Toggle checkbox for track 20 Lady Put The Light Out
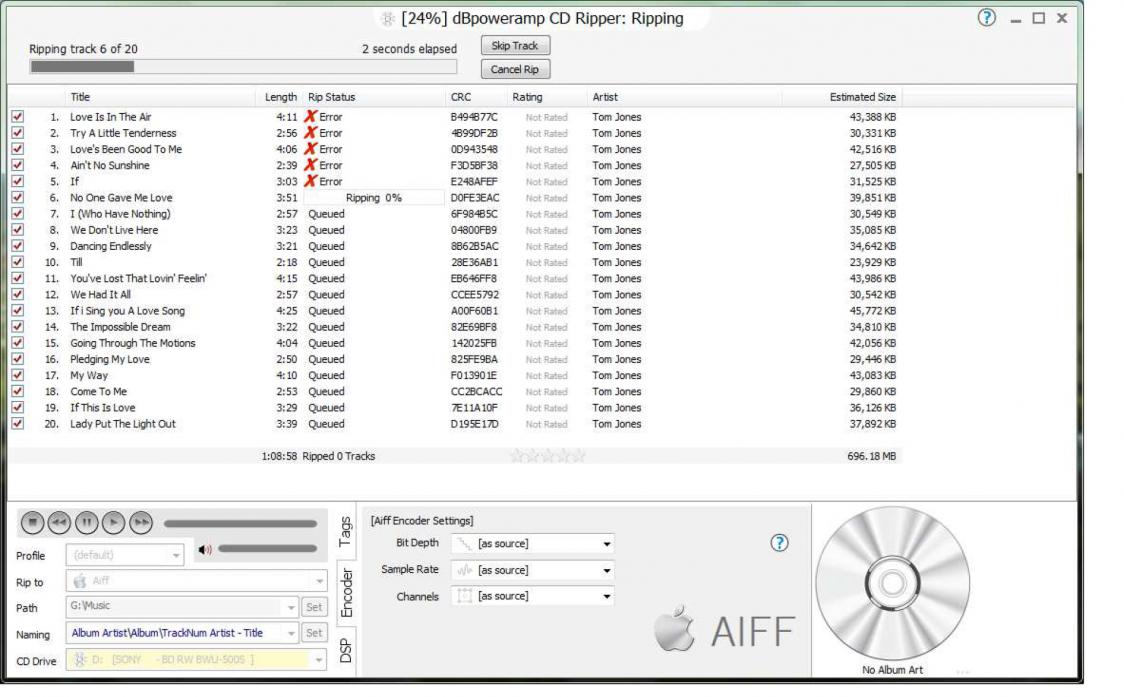 pos(17,424)
